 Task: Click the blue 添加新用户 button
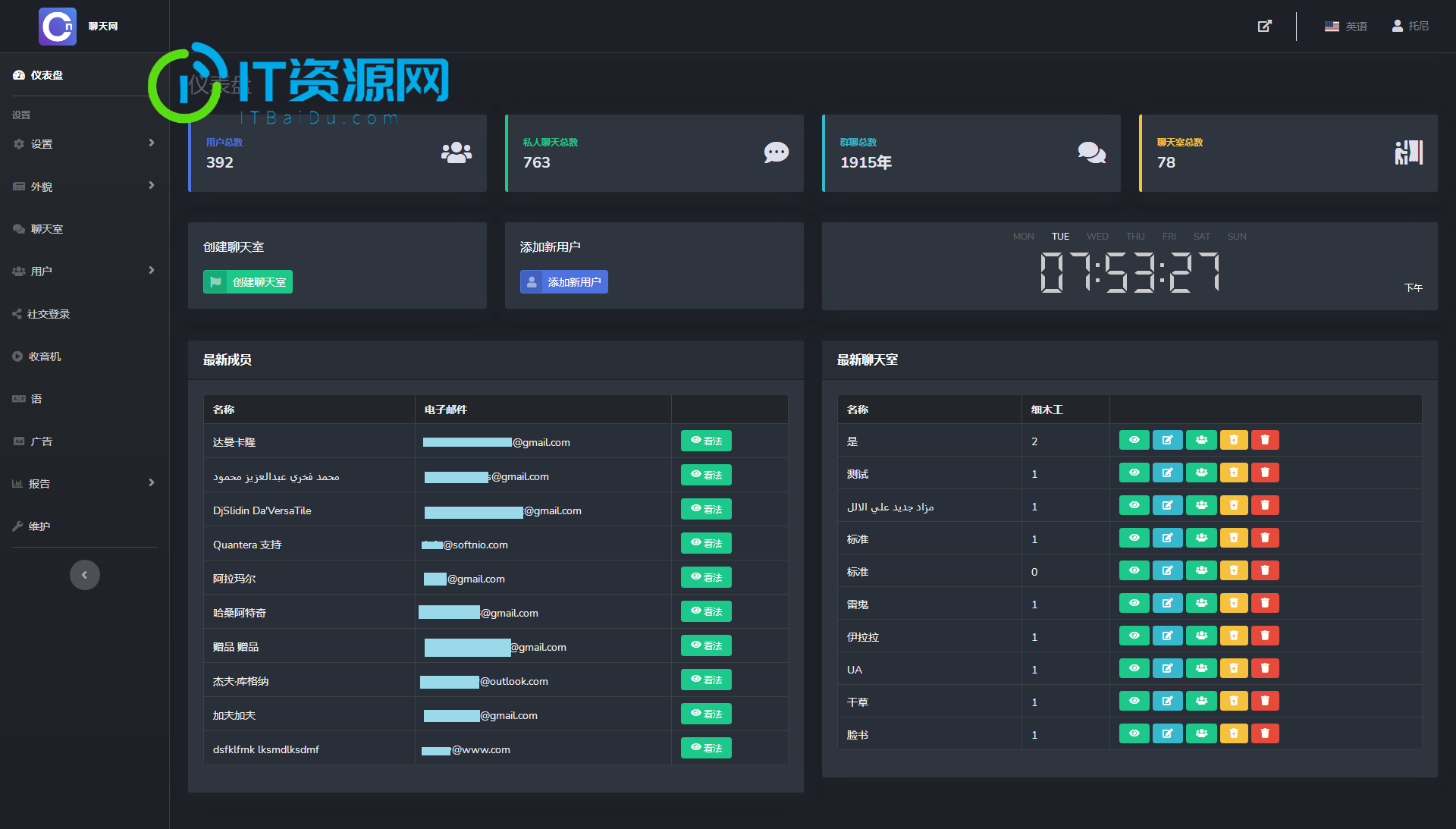564,281
